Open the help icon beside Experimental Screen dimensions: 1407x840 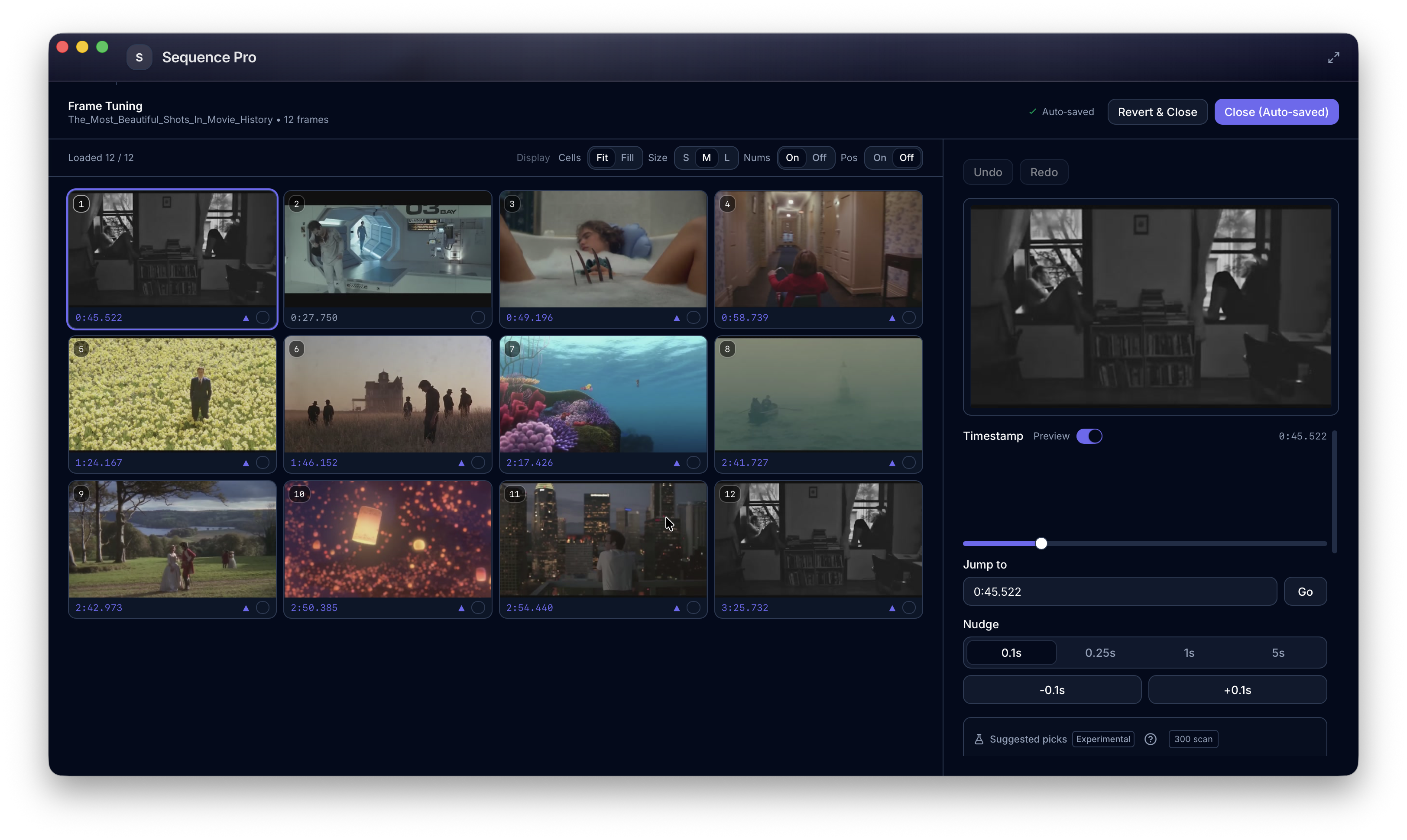[1150, 739]
